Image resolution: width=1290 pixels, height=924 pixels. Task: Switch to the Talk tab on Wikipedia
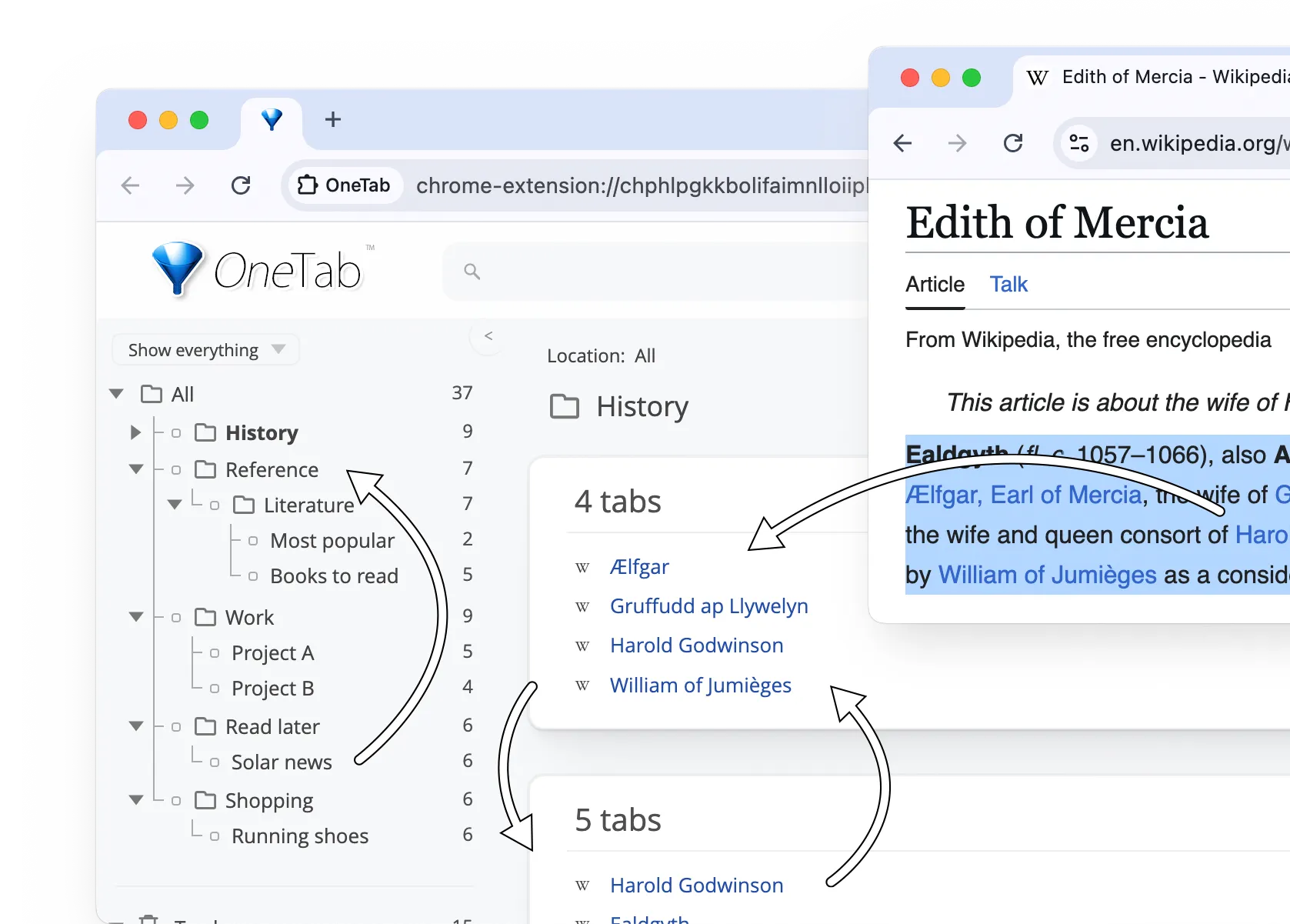tap(1008, 285)
